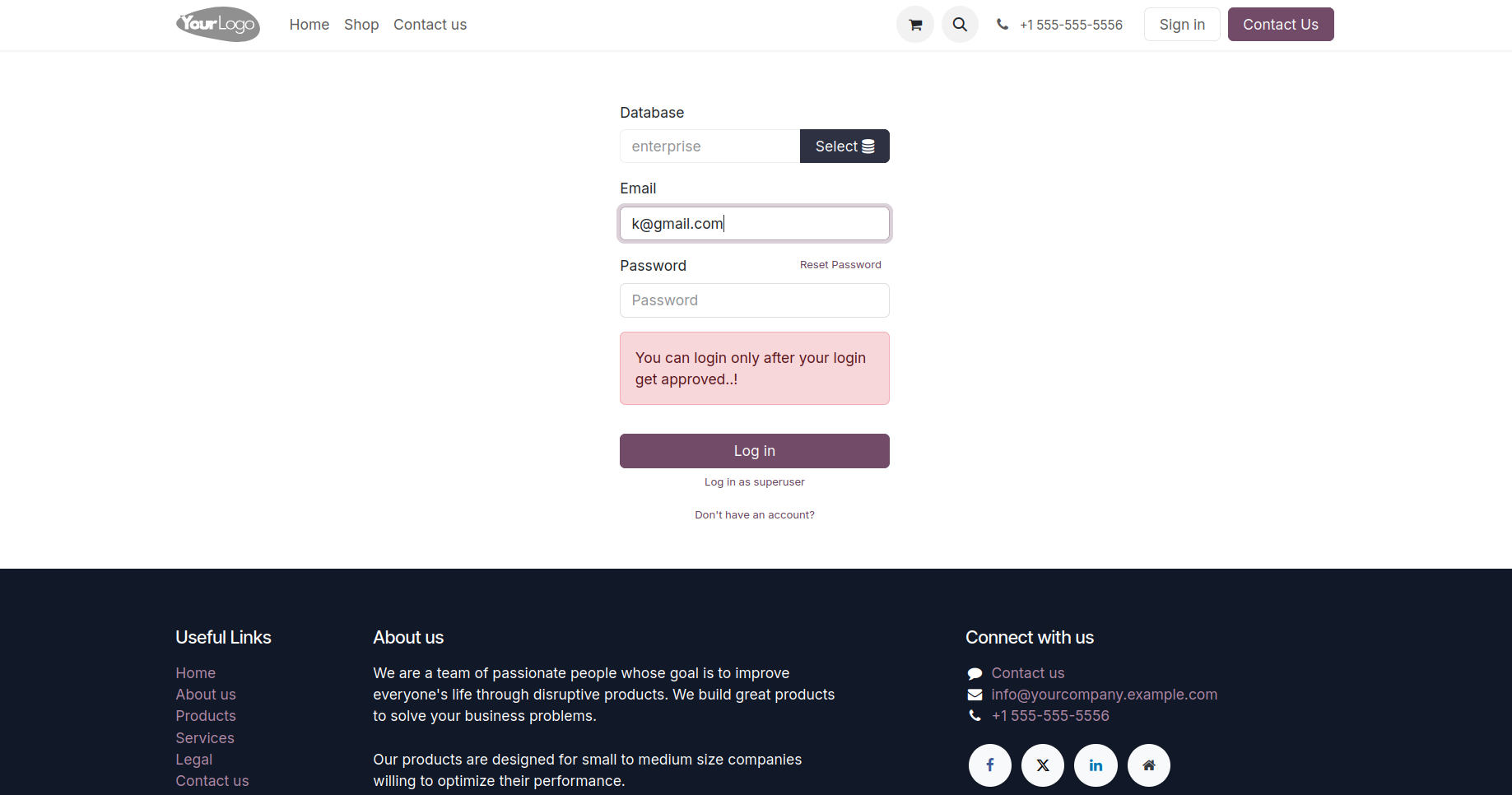Click the home icon in footer
This screenshot has width=1512, height=795.
point(1148,765)
